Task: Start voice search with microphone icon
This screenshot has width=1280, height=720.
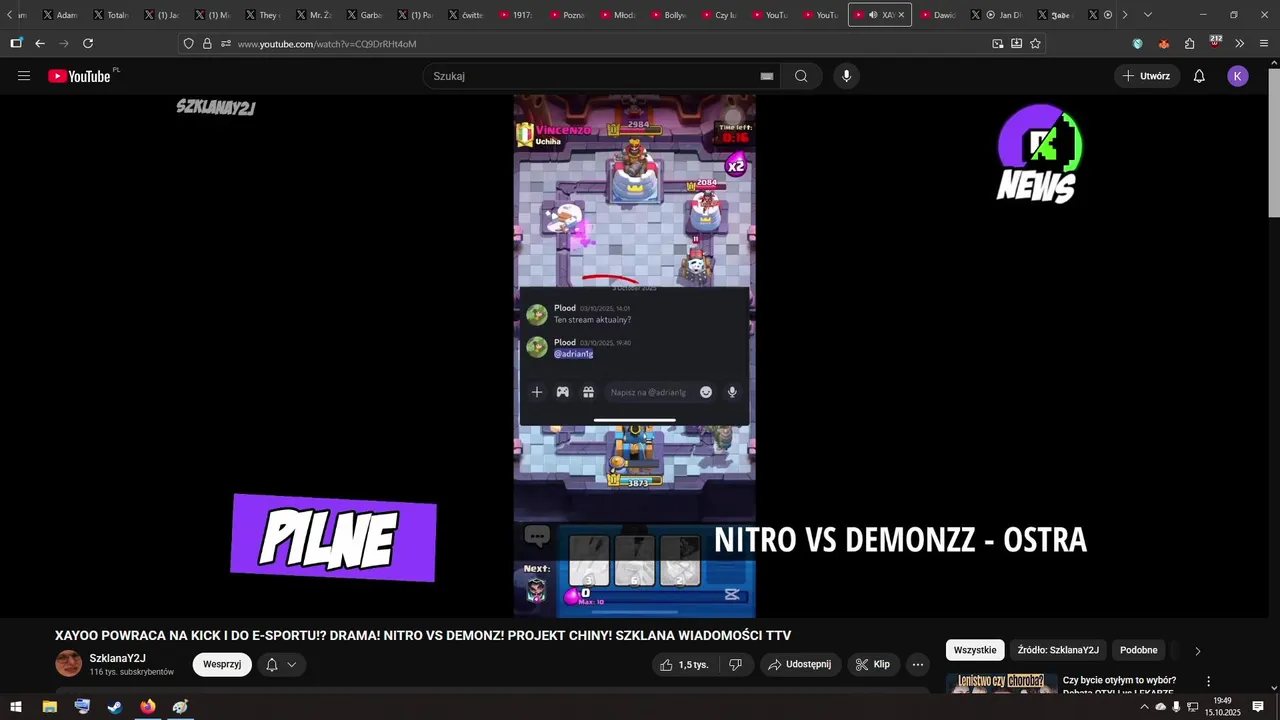Action: tap(846, 76)
